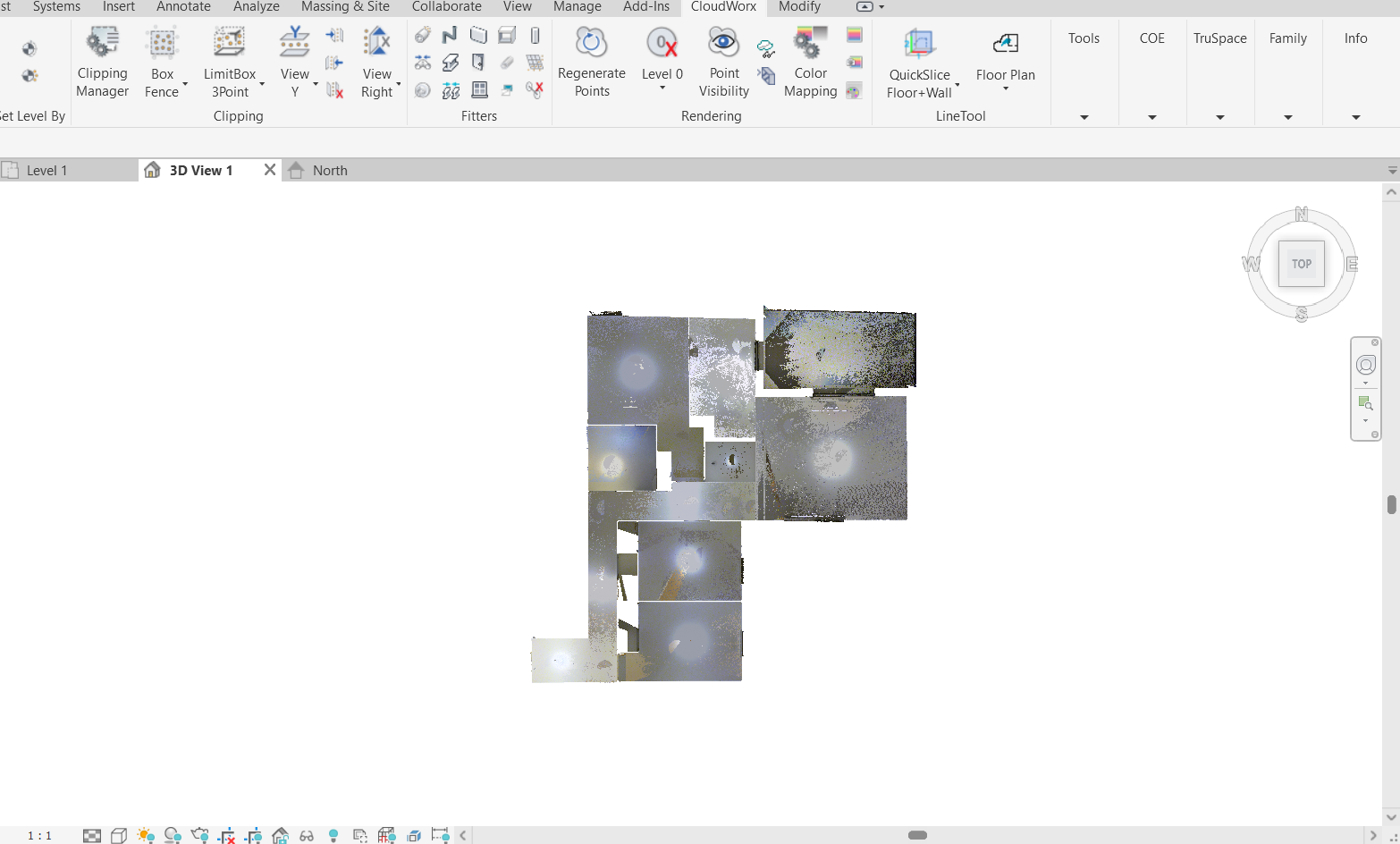
Task: Click the 1:1 scale control
Action: point(39,834)
